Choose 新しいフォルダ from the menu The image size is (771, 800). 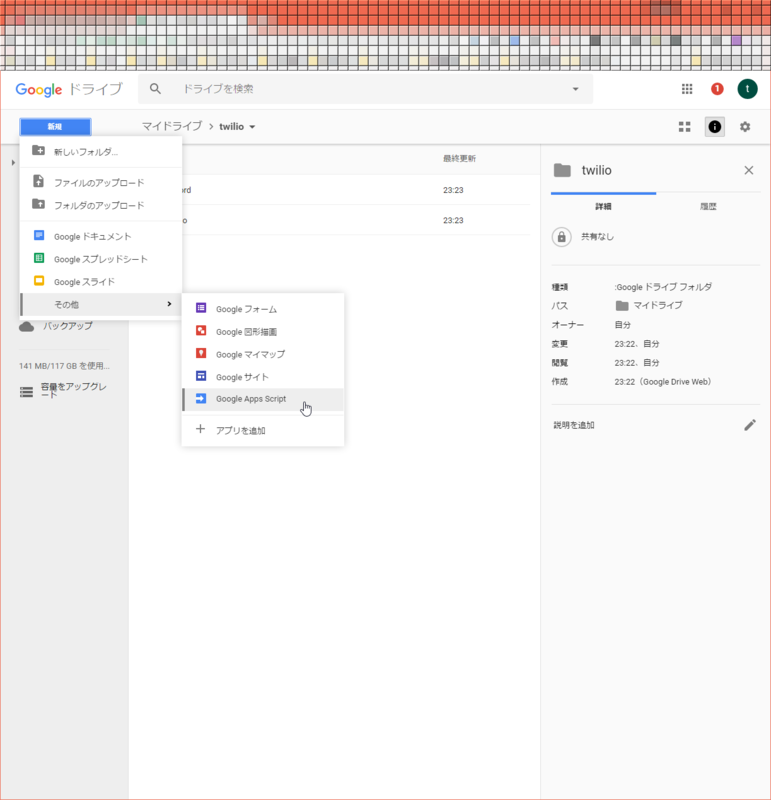[x=101, y=152]
